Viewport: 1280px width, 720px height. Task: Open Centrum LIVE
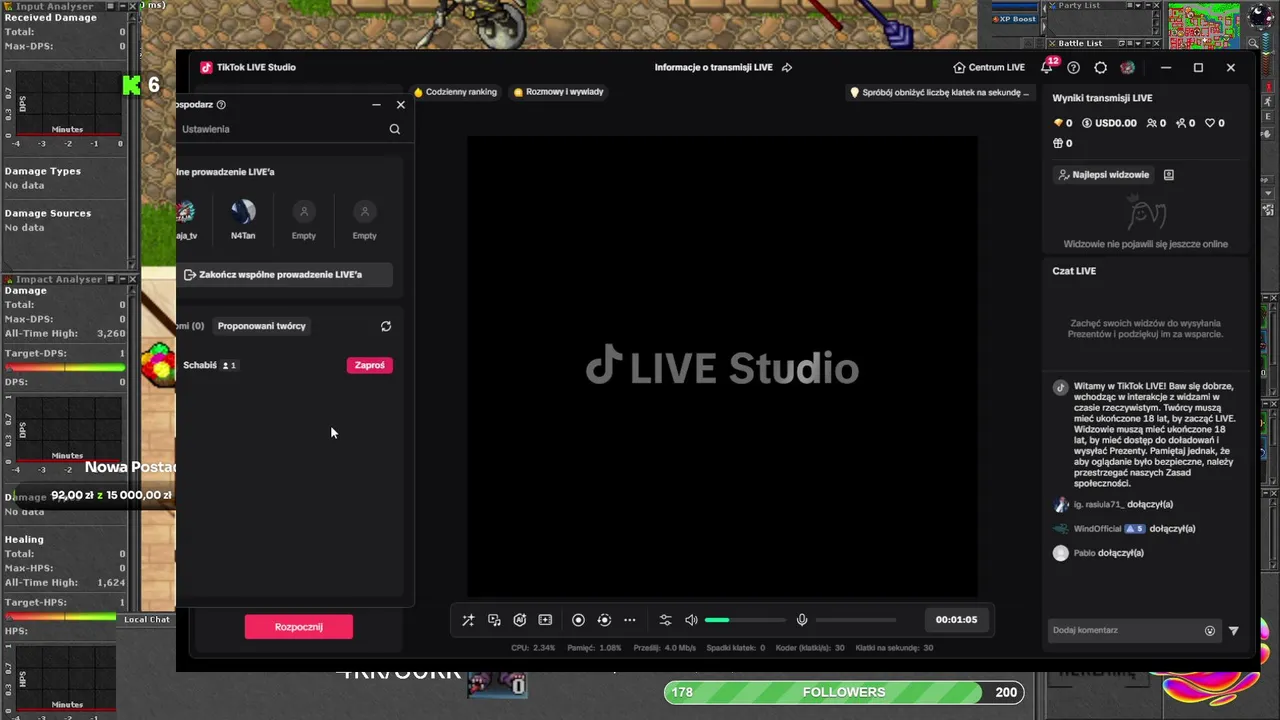989,68
